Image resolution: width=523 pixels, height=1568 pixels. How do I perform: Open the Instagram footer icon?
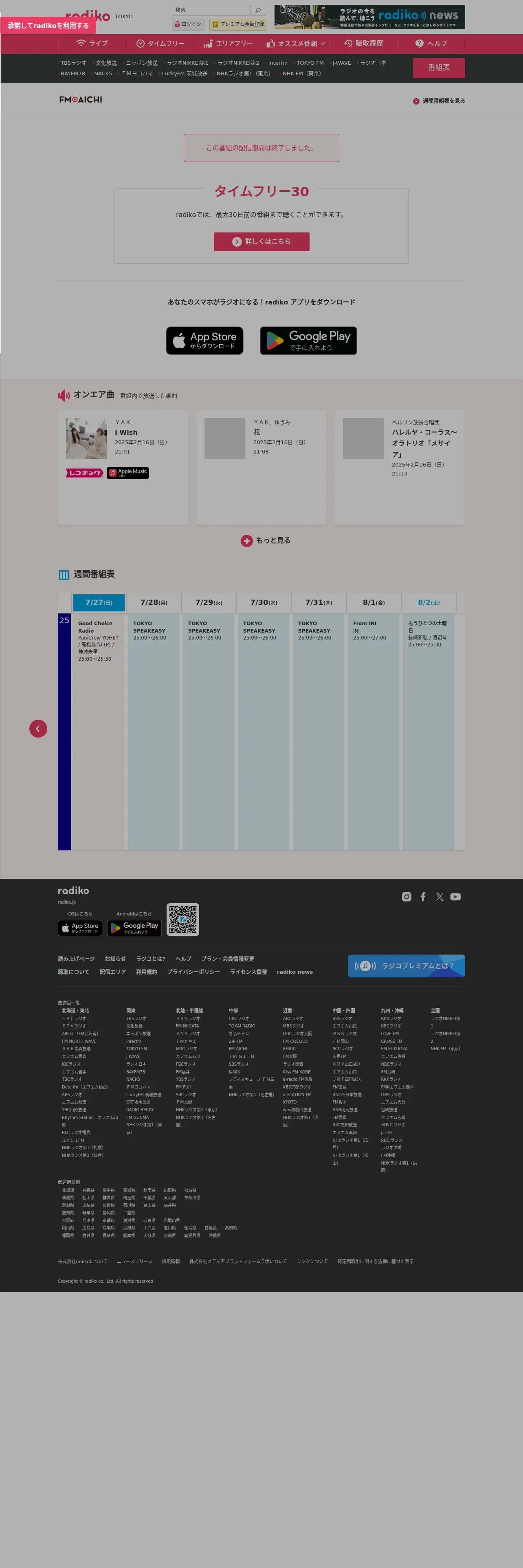407,897
